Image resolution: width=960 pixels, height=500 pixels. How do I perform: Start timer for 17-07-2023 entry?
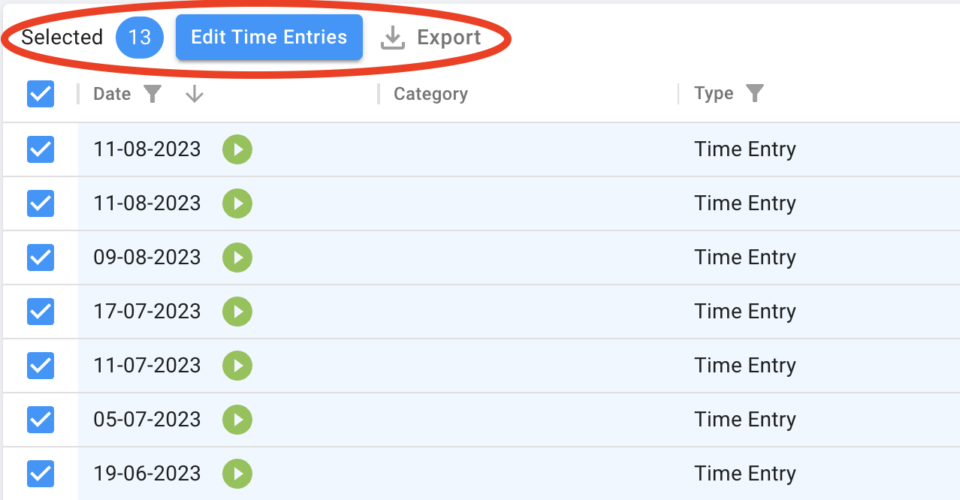237,312
